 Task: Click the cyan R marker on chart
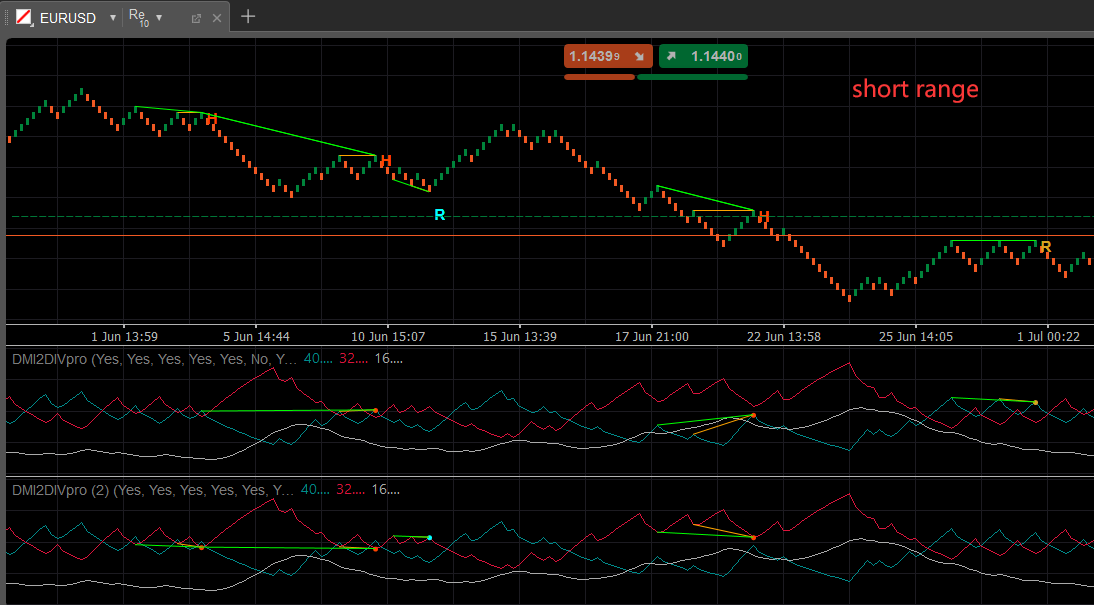click(x=440, y=215)
